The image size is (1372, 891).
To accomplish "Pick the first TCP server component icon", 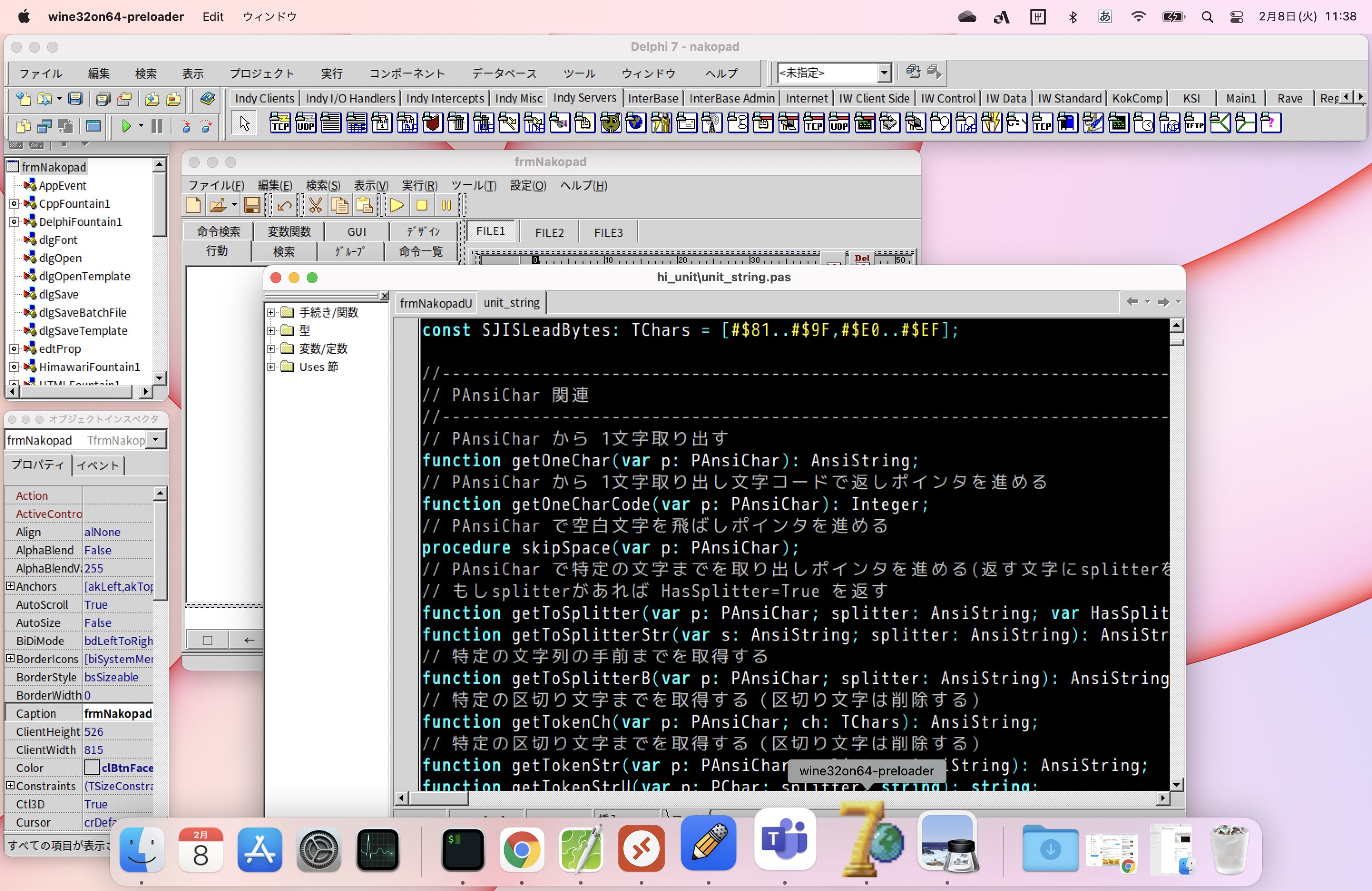I will [280, 123].
